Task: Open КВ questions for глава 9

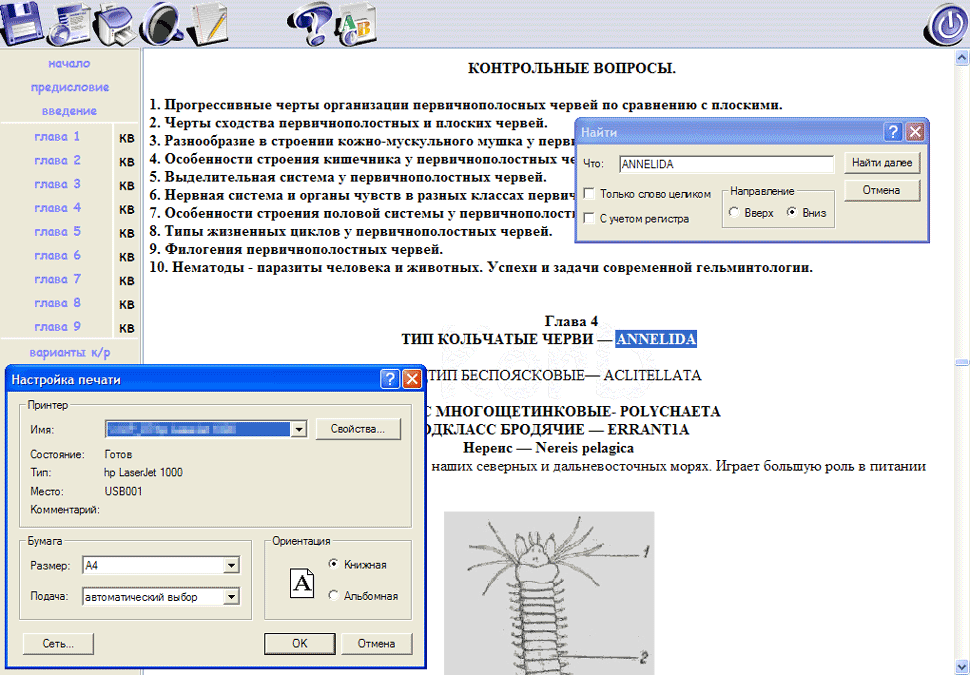Action: click(127, 328)
